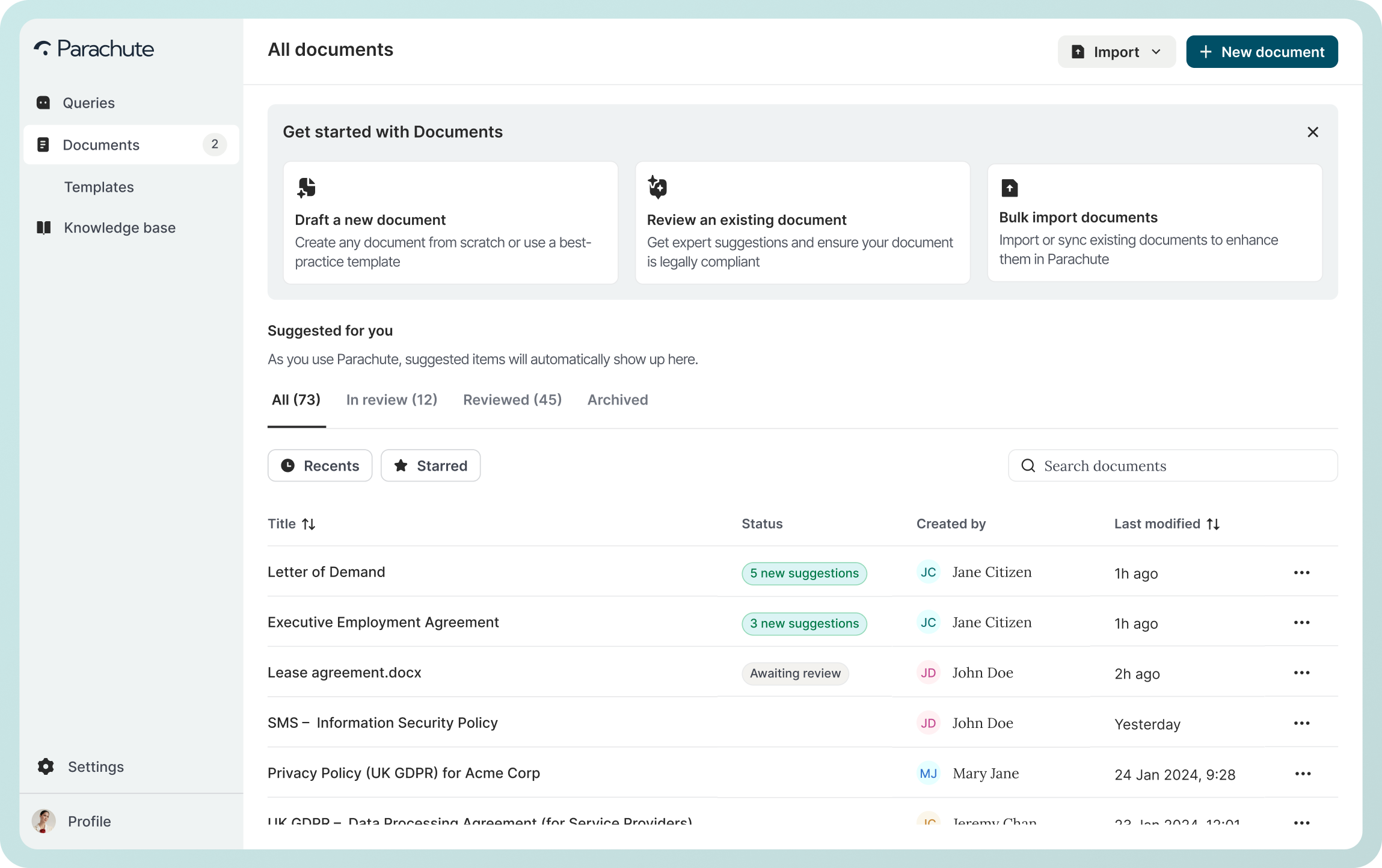Open Queries from the sidebar icon

click(x=43, y=103)
